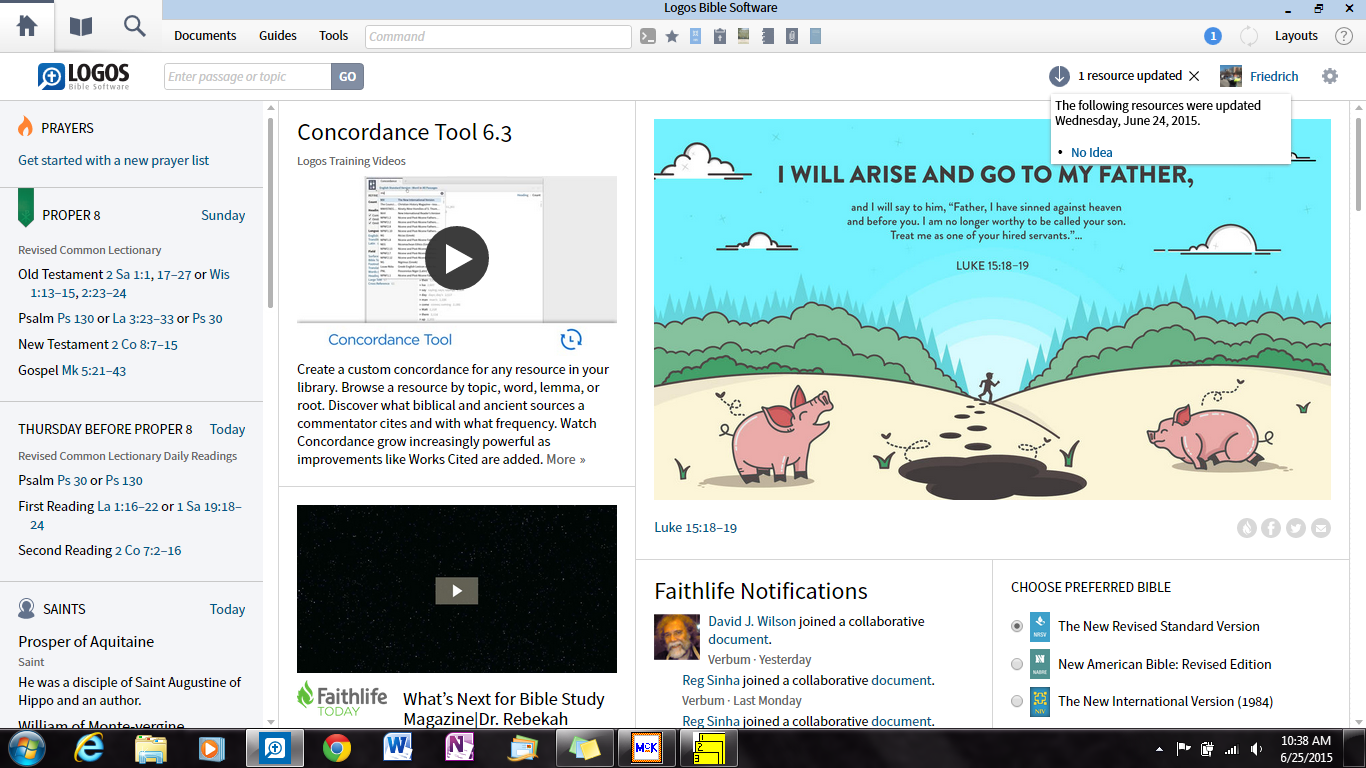Click the Luke 15:18–19 reference link
Viewport: 1366px width, 768px height.
pos(695,528)
